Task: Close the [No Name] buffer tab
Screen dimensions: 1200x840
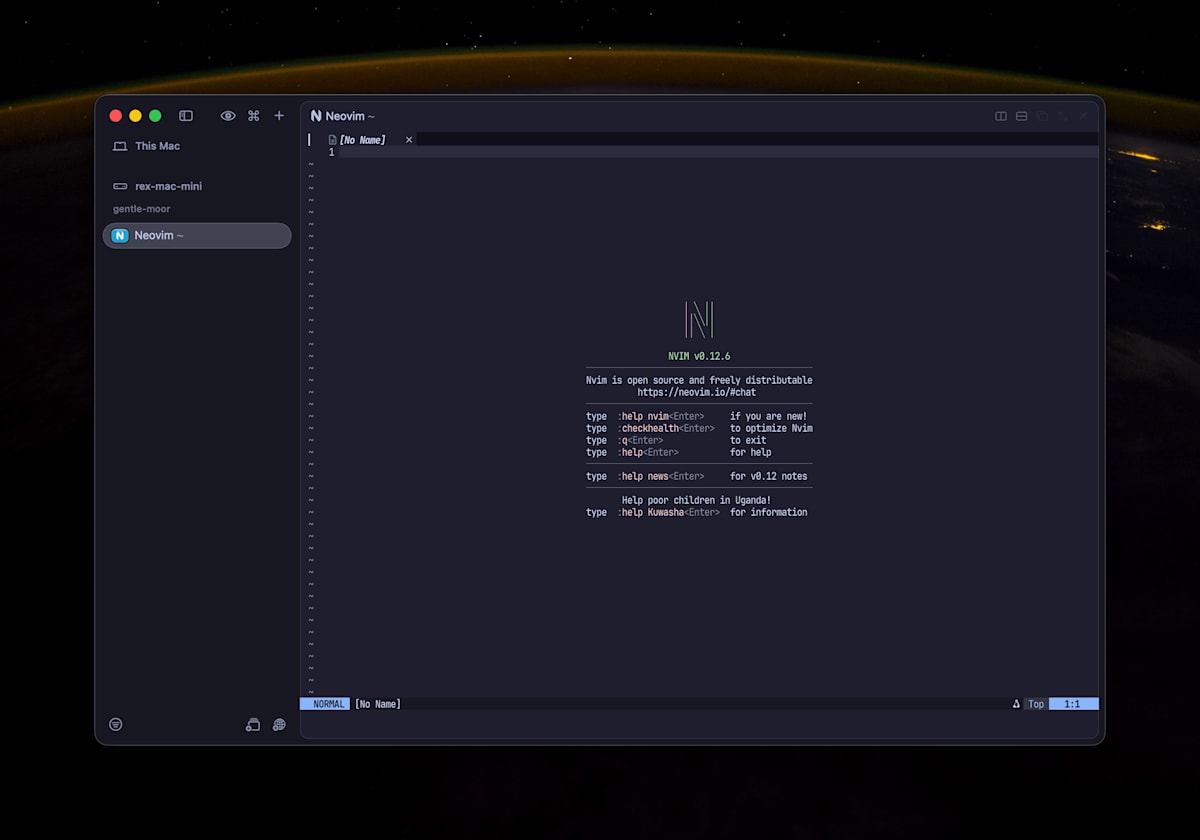Action: pos(409,140)
